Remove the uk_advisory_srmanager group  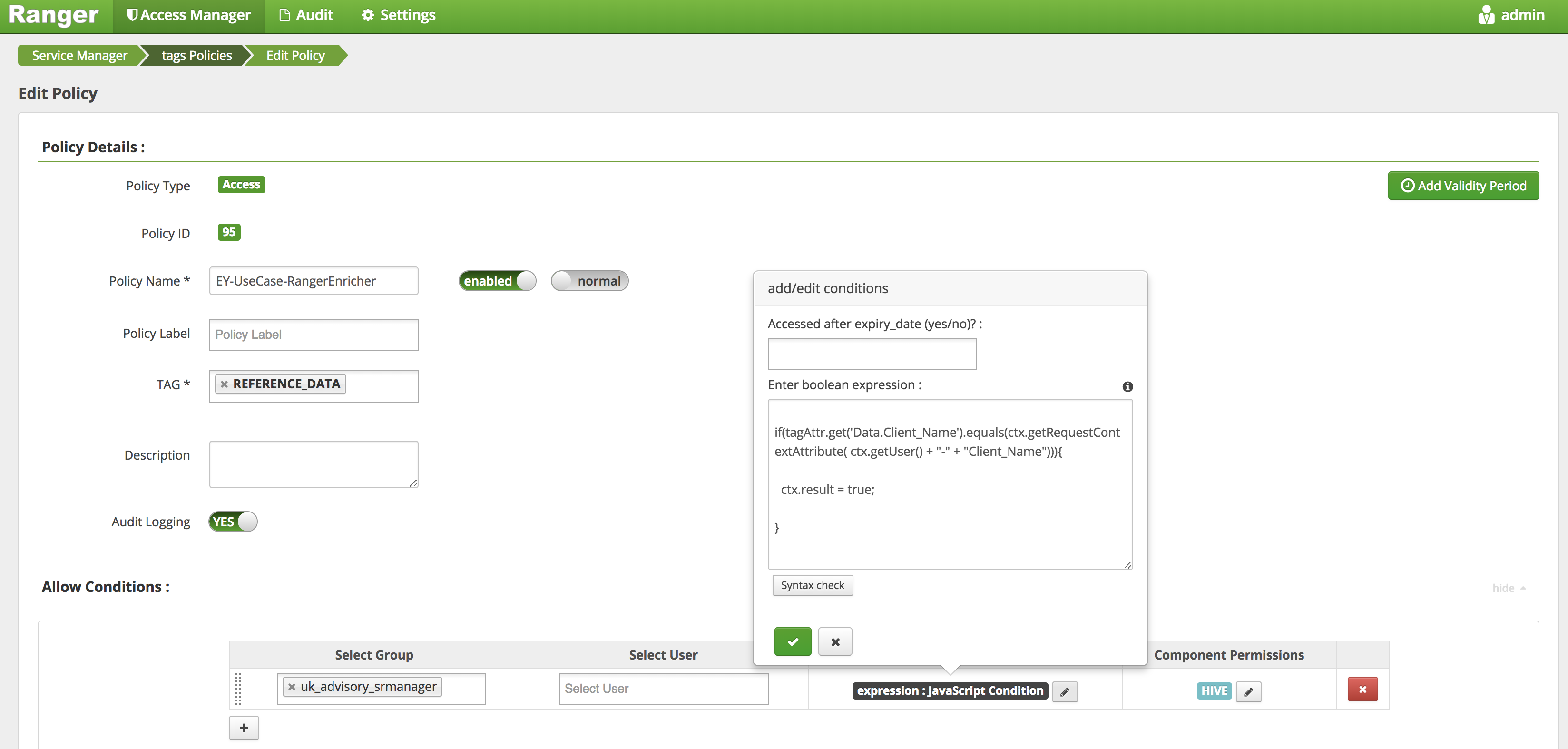[292, 686]
